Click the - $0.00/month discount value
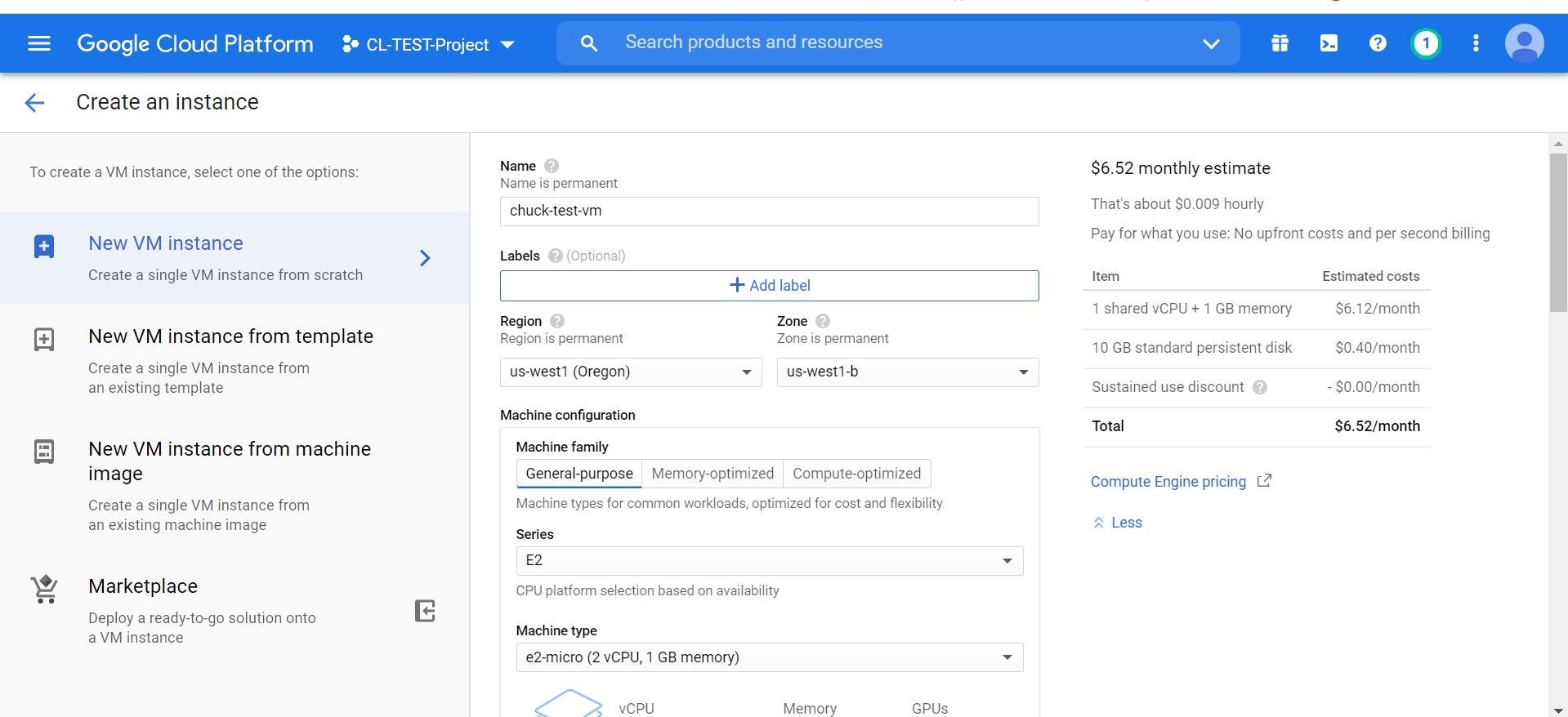1568x717 pixels. [1374, 387]
